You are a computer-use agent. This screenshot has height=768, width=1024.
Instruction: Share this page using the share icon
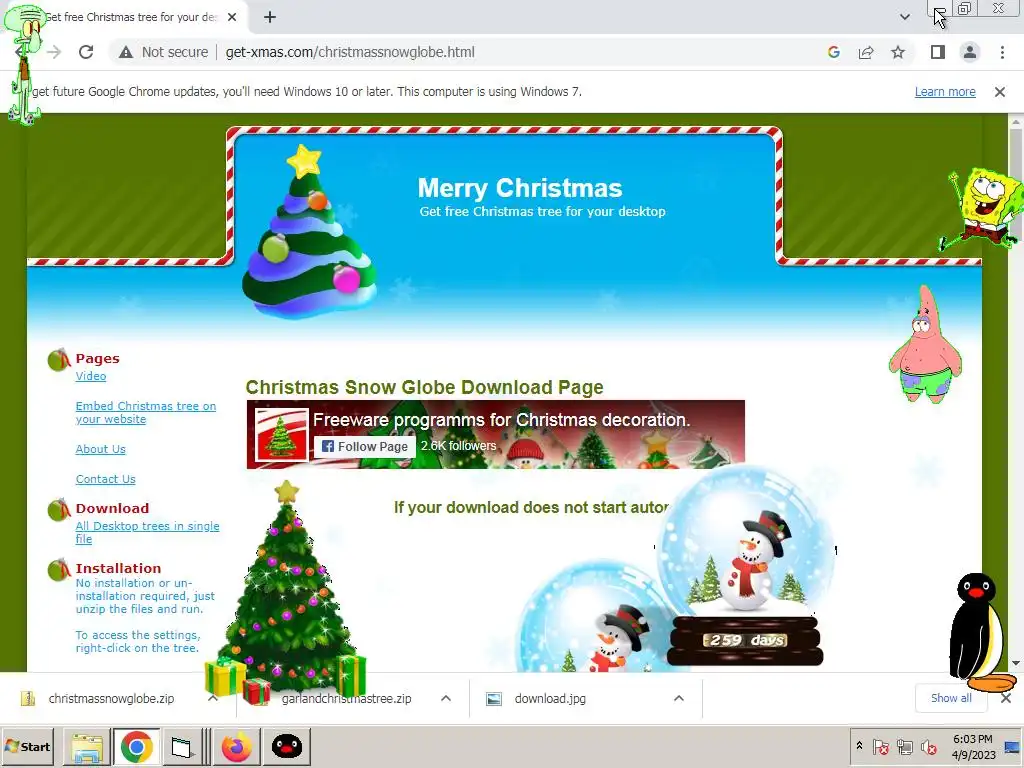coord(866,52)
